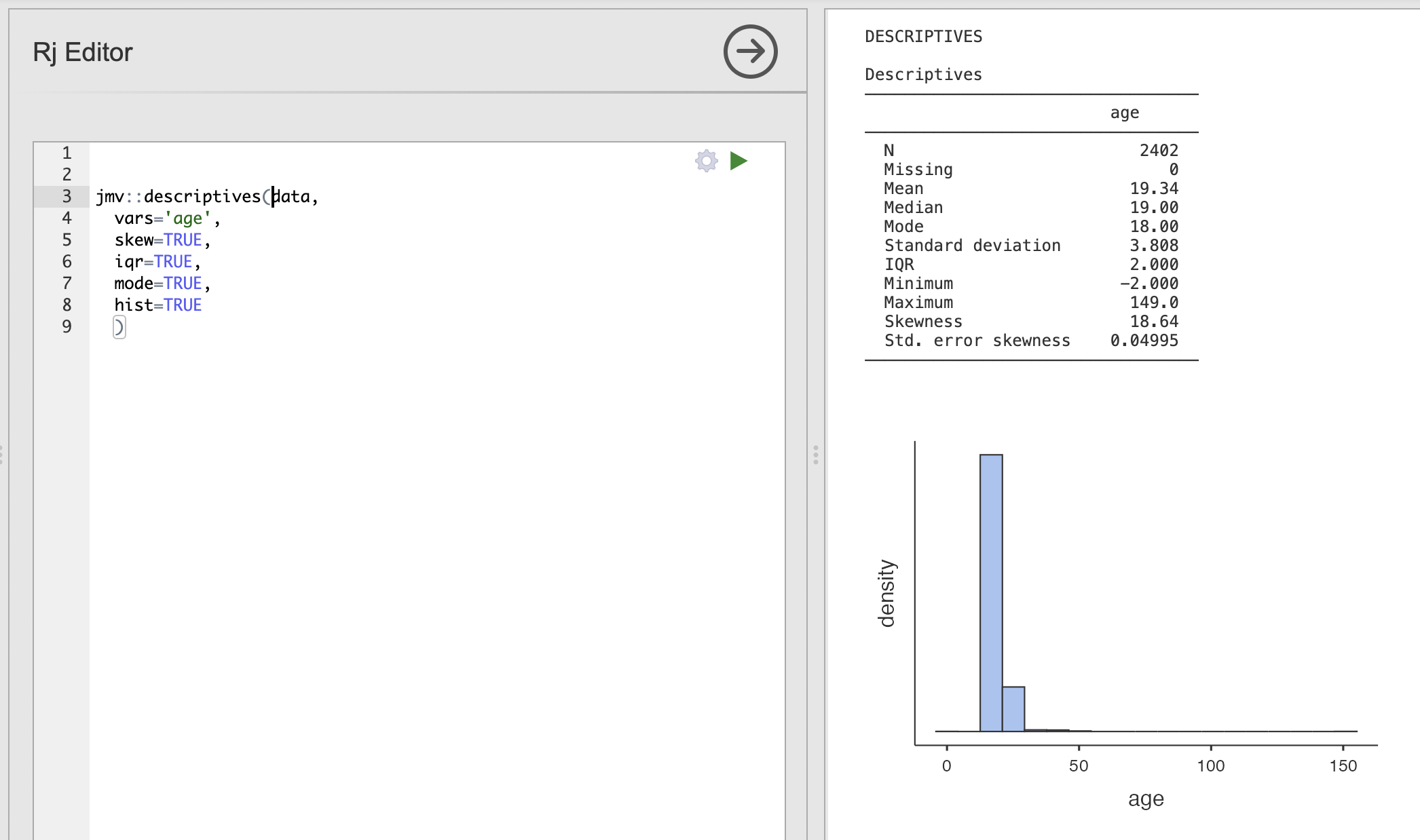The height and width of the screenshot is (840, 1420).
Task: Click the iqr=TRUE code line
Action: coord(157,262)
